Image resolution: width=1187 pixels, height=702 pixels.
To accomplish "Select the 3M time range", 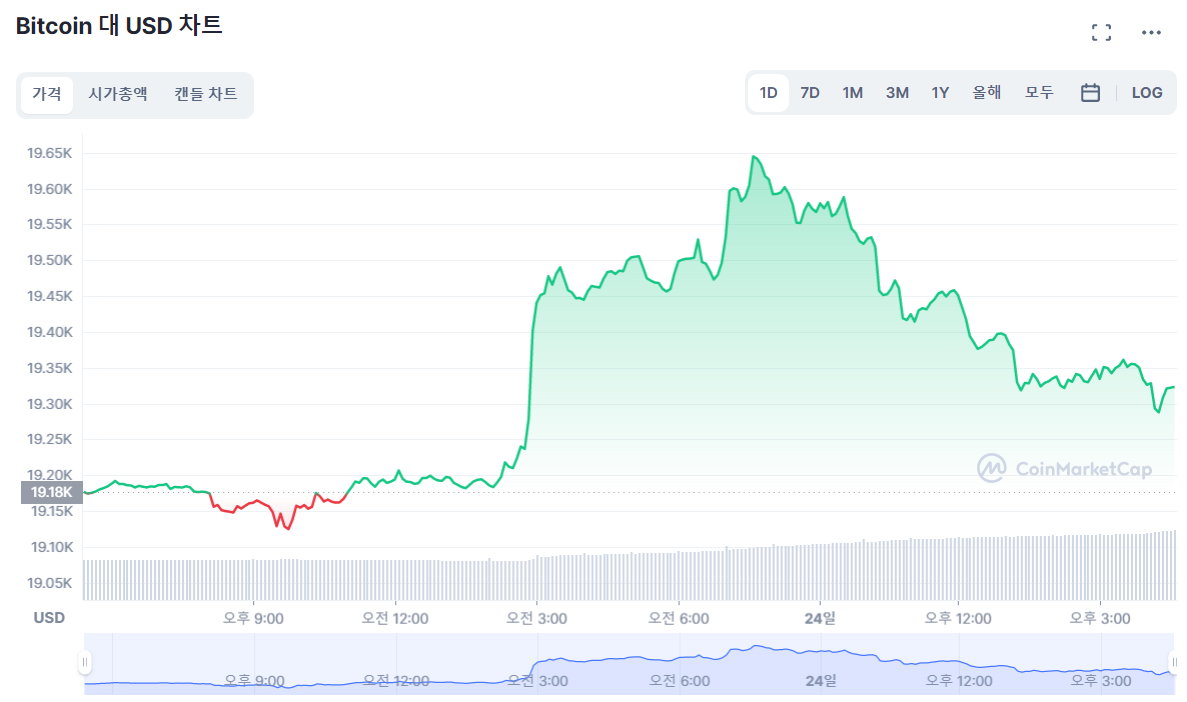I will 897,92.
